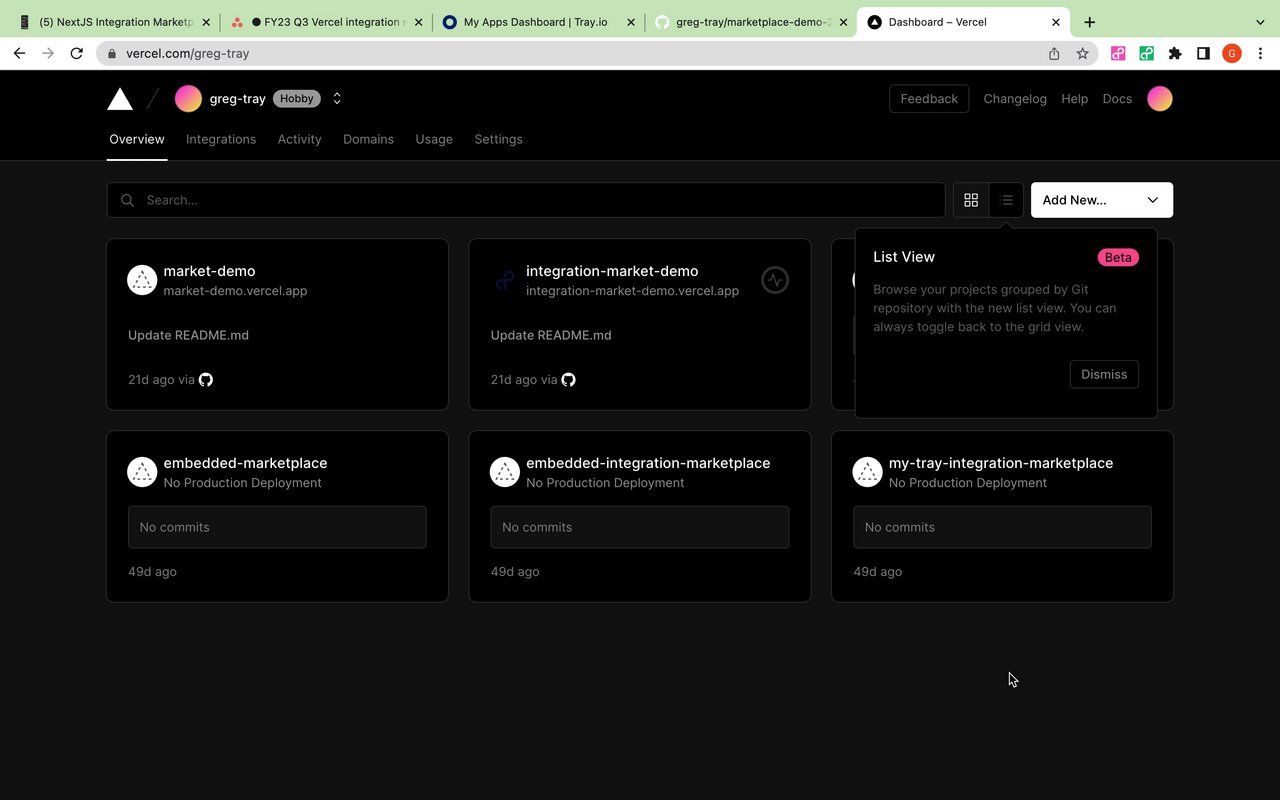Image resolution: width=1280 pixels, height=800 pixels.
Task: Switch to list view
Action: [x=1006, y=200]
